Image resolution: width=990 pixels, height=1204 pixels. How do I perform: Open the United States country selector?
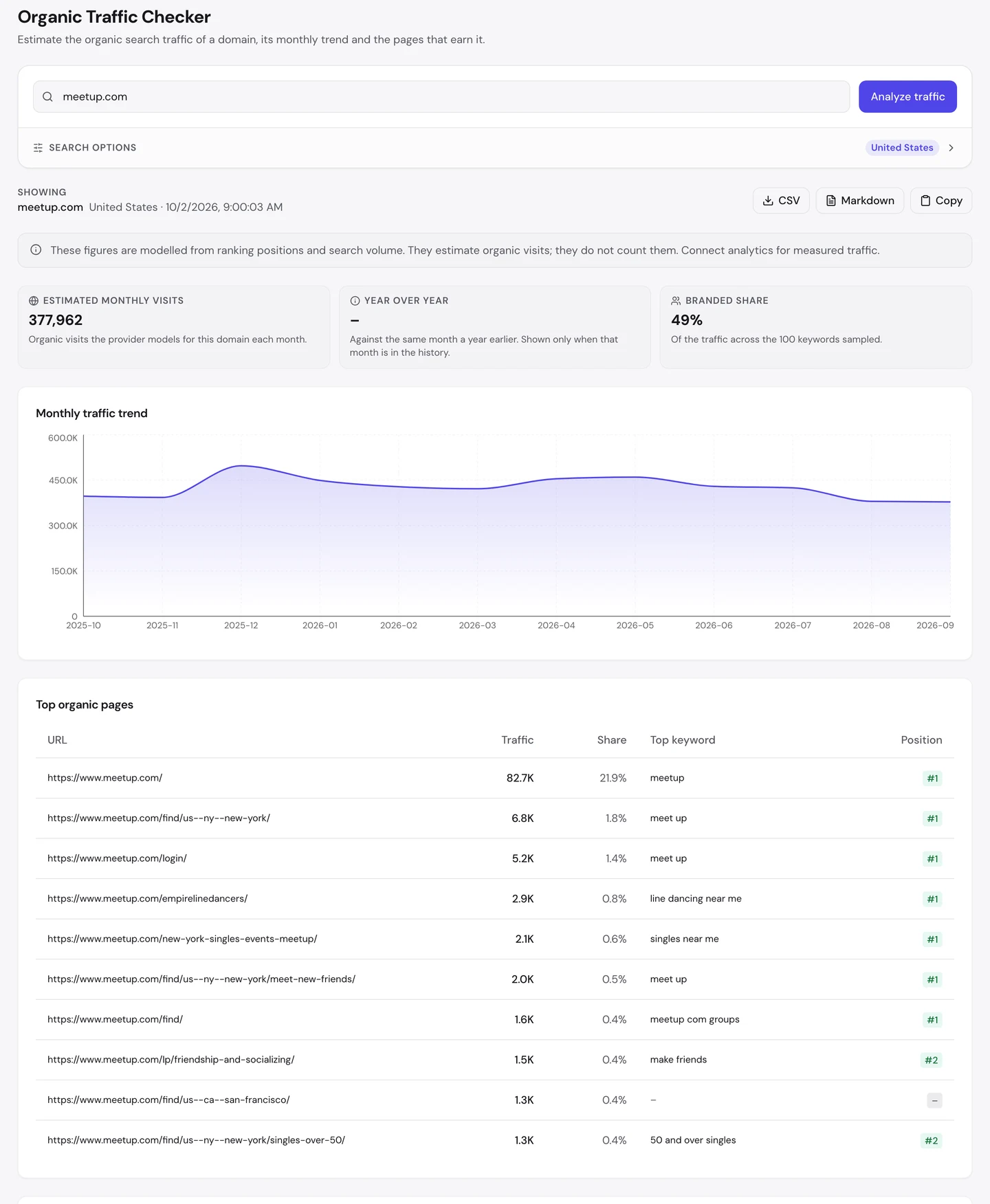click(901, 148)
